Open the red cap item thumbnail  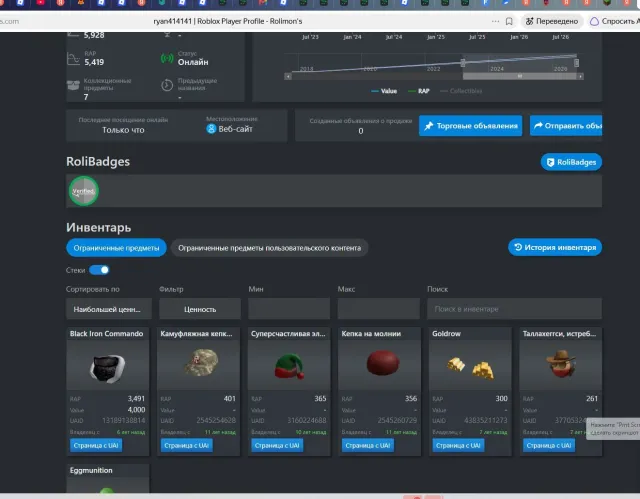[380, 366]
